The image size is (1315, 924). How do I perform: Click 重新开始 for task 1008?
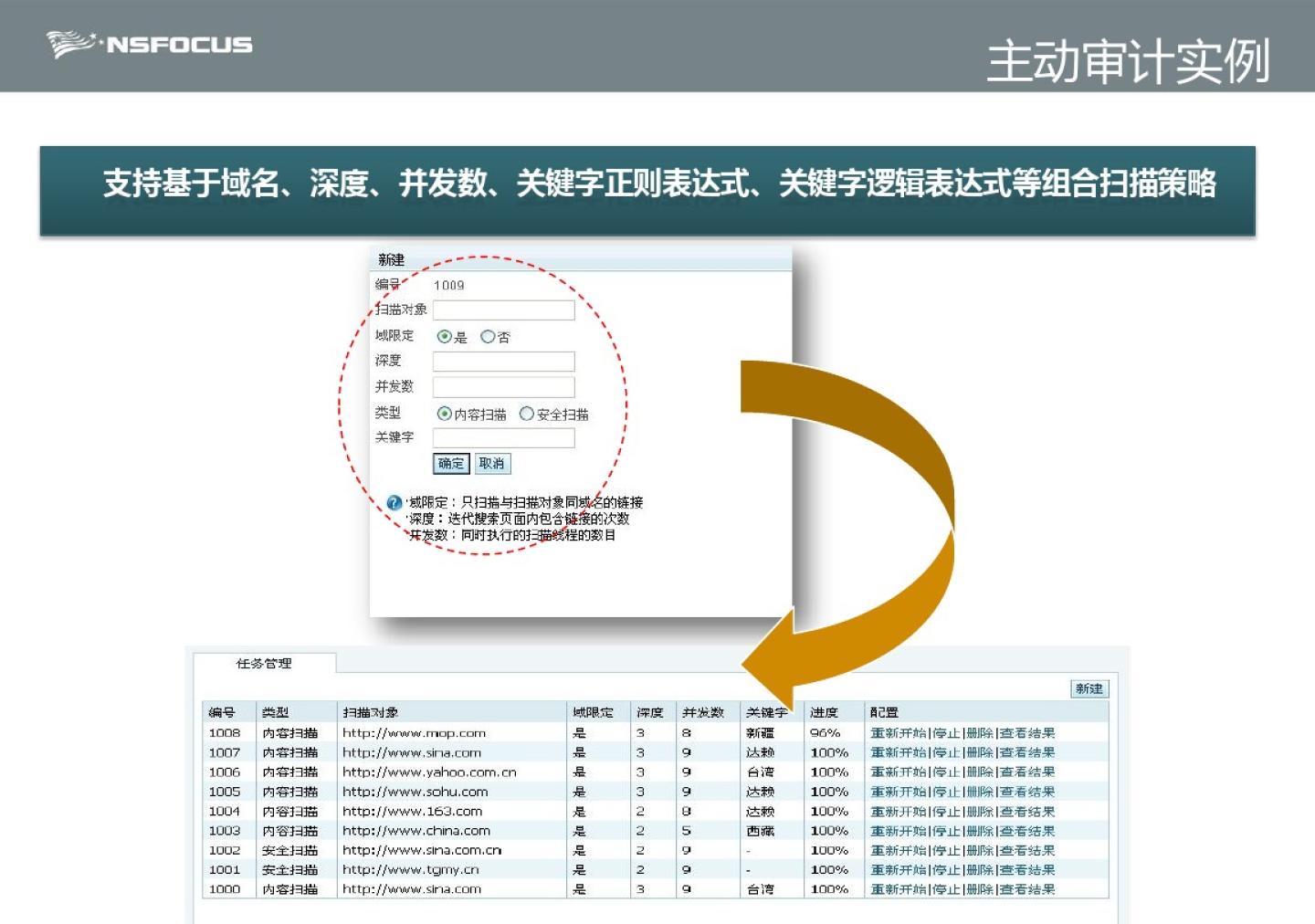[898, 733]
